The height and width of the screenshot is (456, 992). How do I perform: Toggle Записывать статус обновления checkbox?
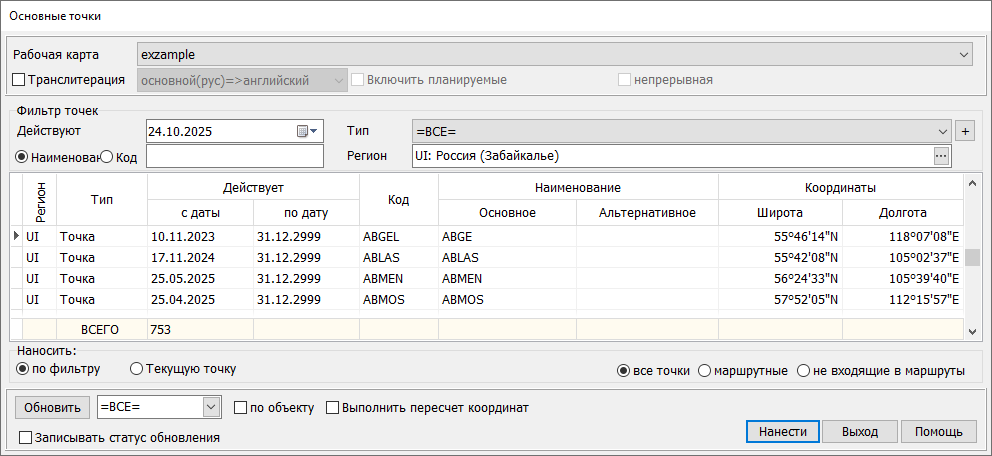tap(25, 437)
